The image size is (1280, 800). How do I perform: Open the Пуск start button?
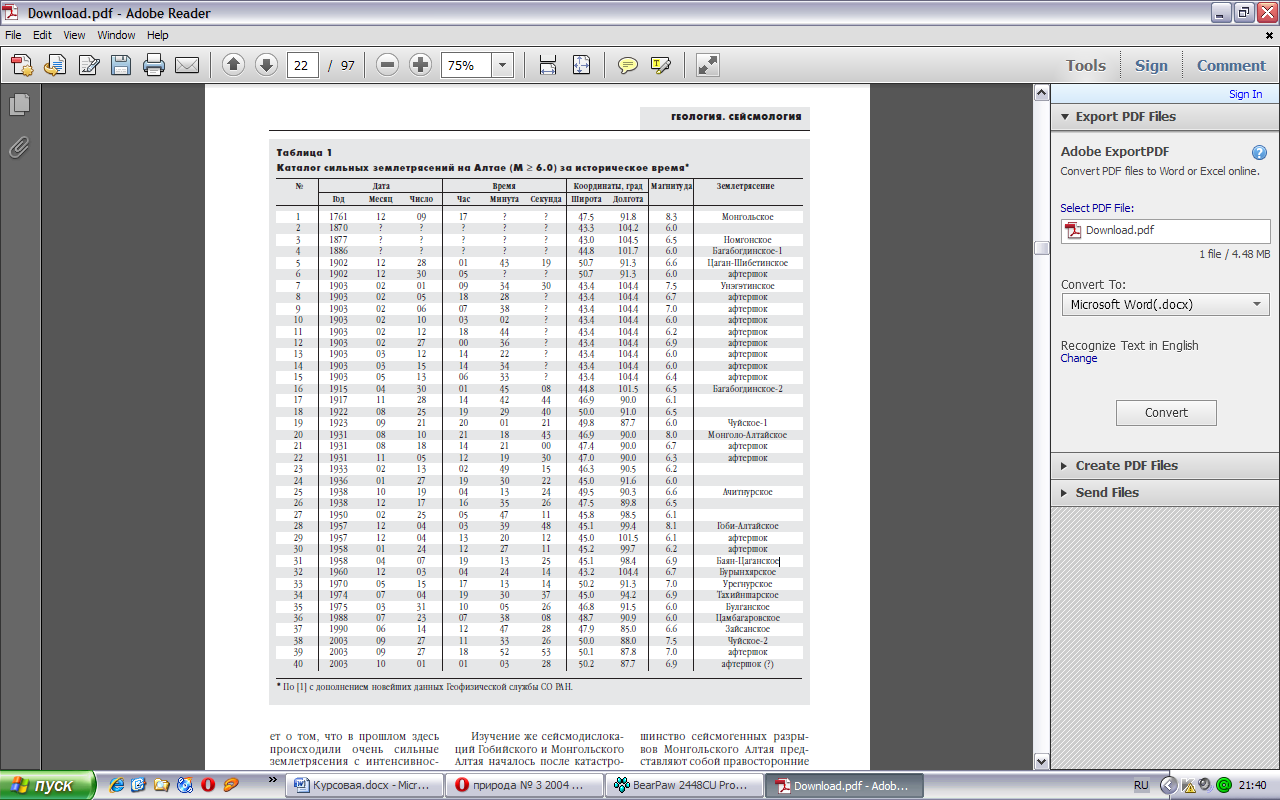[x=47, y=786]
